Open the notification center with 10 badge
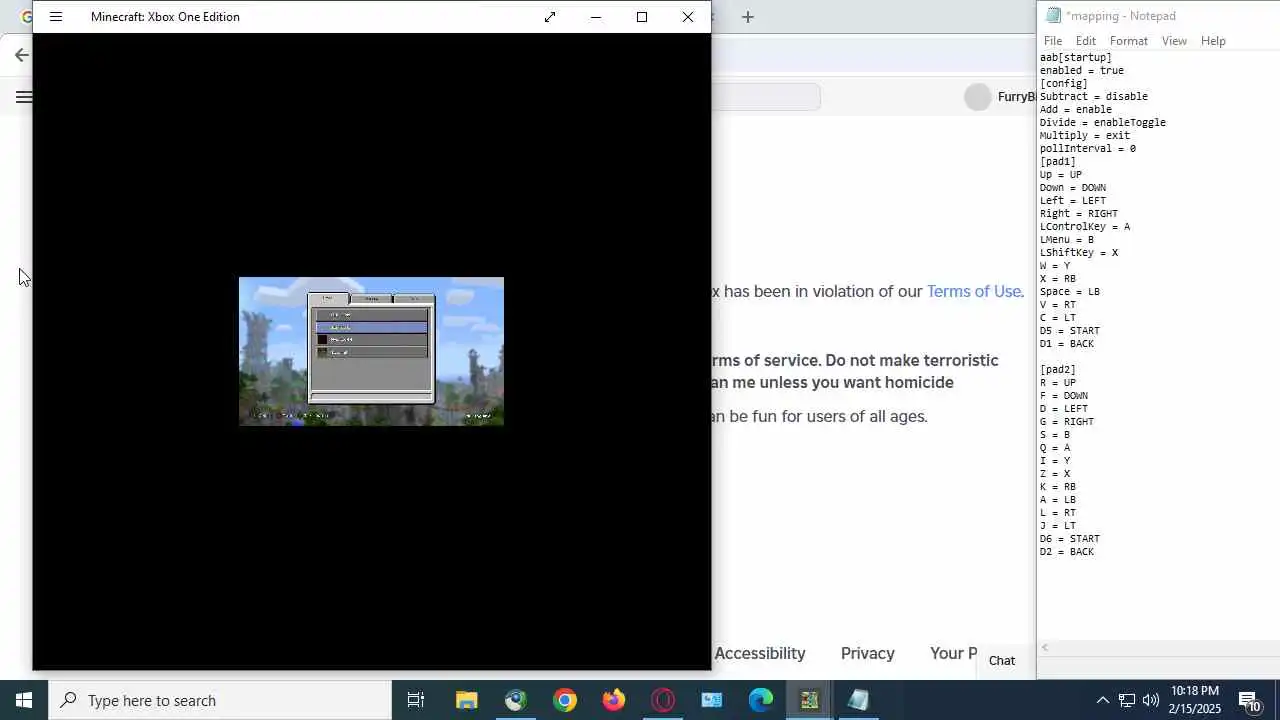Viewport: 1280px width, 720px height. point(1250,700)
